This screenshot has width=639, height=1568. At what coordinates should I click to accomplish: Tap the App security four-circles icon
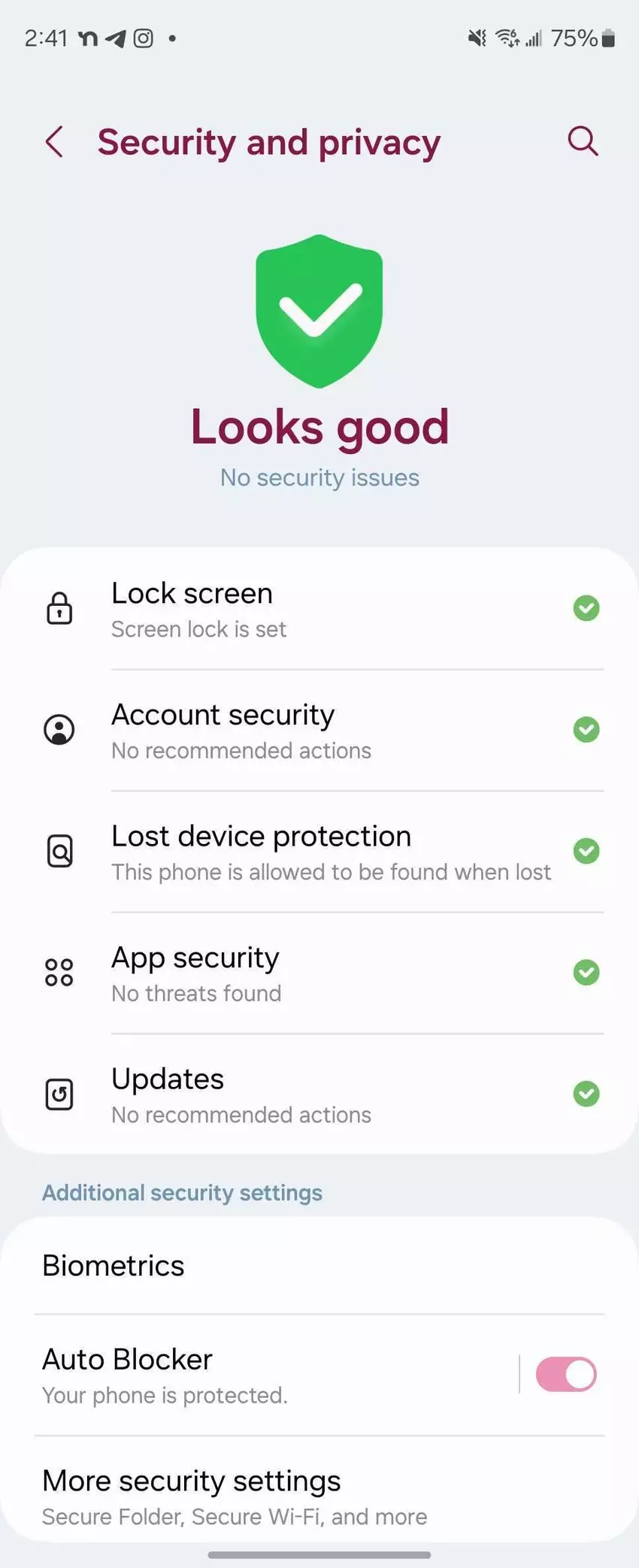pos(59,973)
